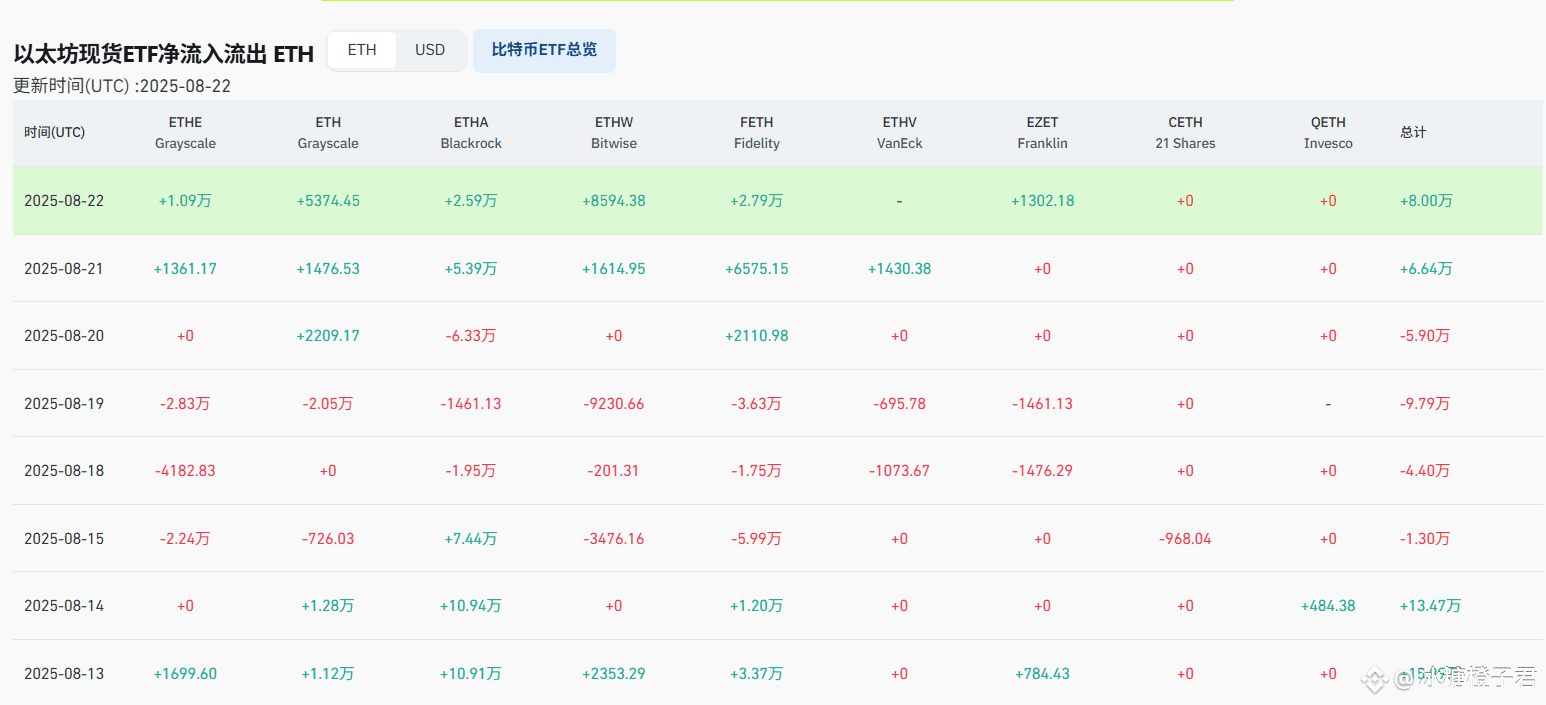The height and width of the screenshot is (705, 1546).
Task: Click the ETHA Blackrock column header
Action: point(471,132)
